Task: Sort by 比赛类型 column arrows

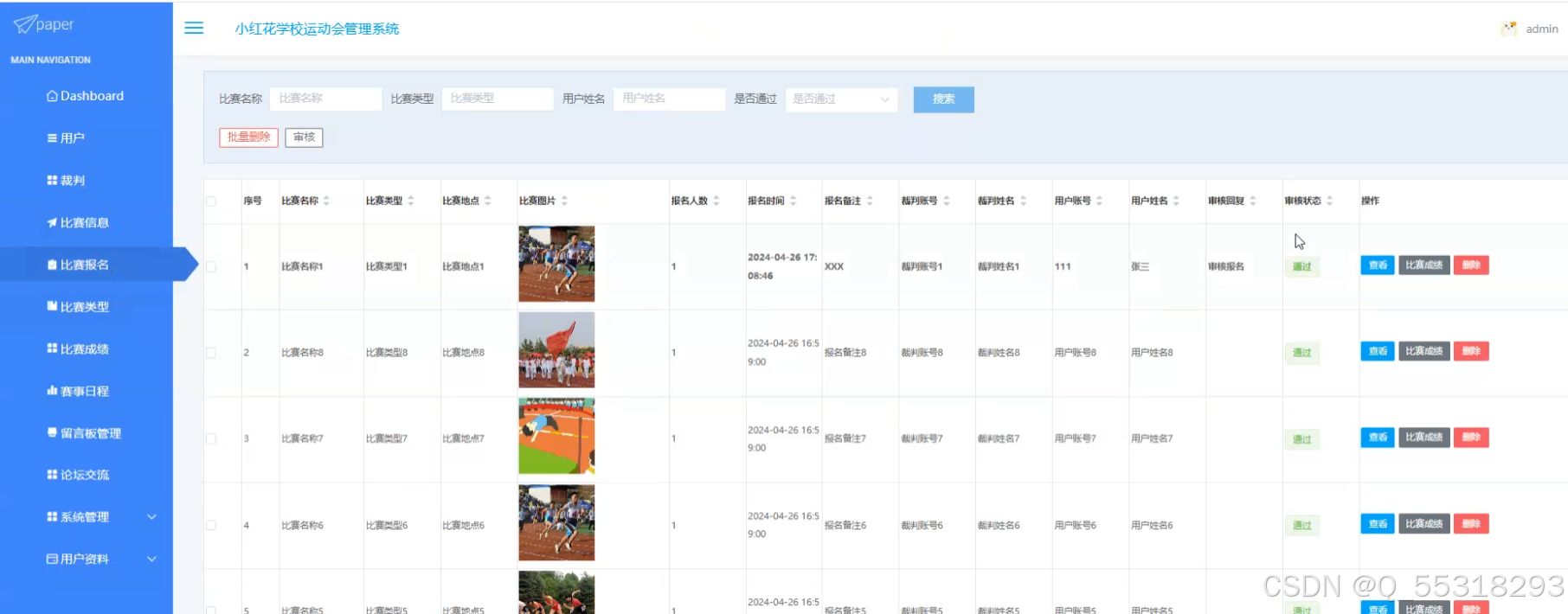Action: point(411,201)
